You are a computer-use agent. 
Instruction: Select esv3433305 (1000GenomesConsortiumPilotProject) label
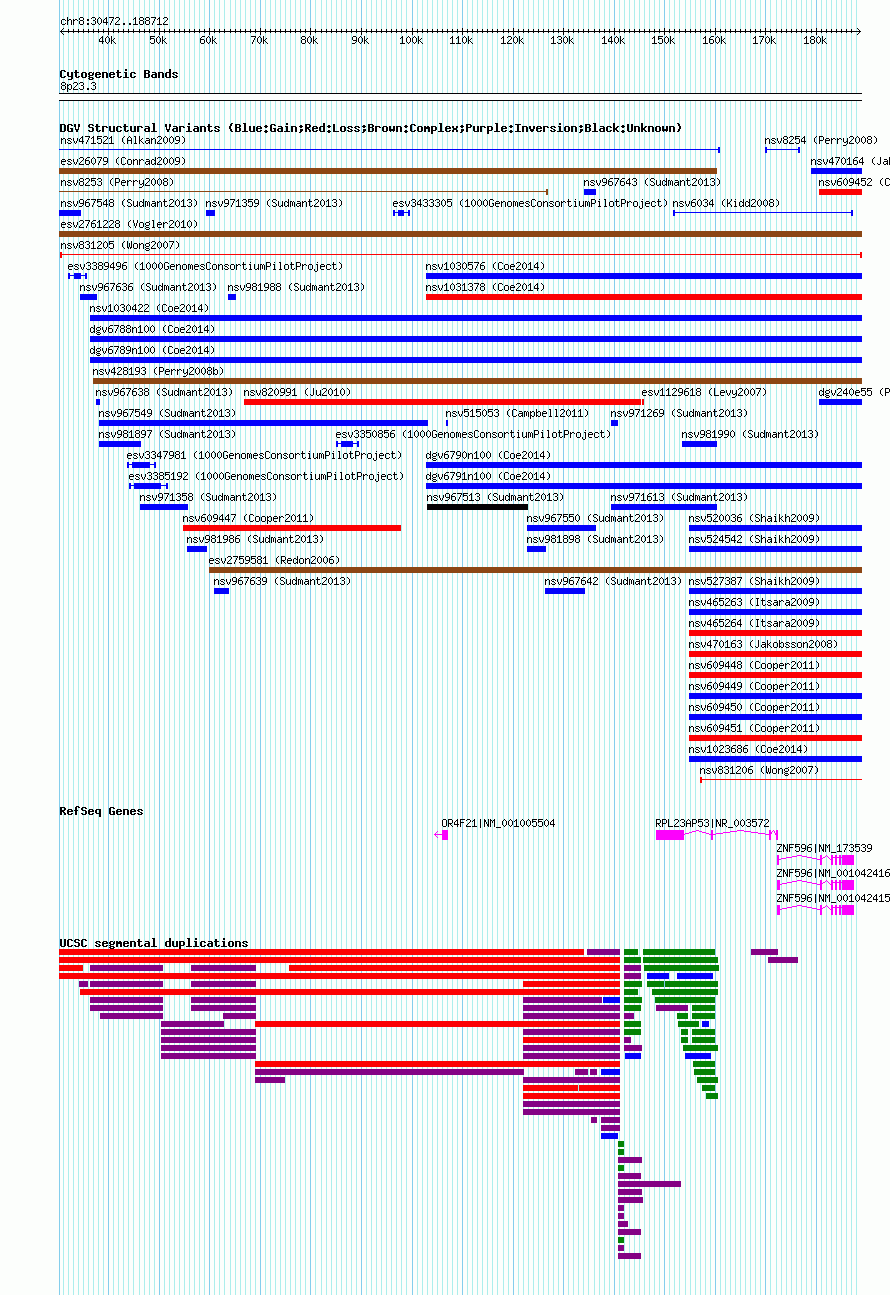530,204
